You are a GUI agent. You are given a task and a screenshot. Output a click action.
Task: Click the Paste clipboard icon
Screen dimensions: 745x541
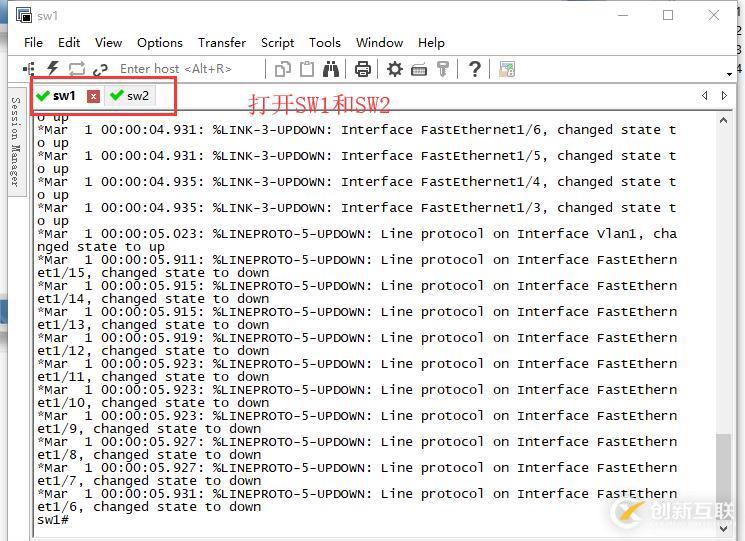point(307,69)
